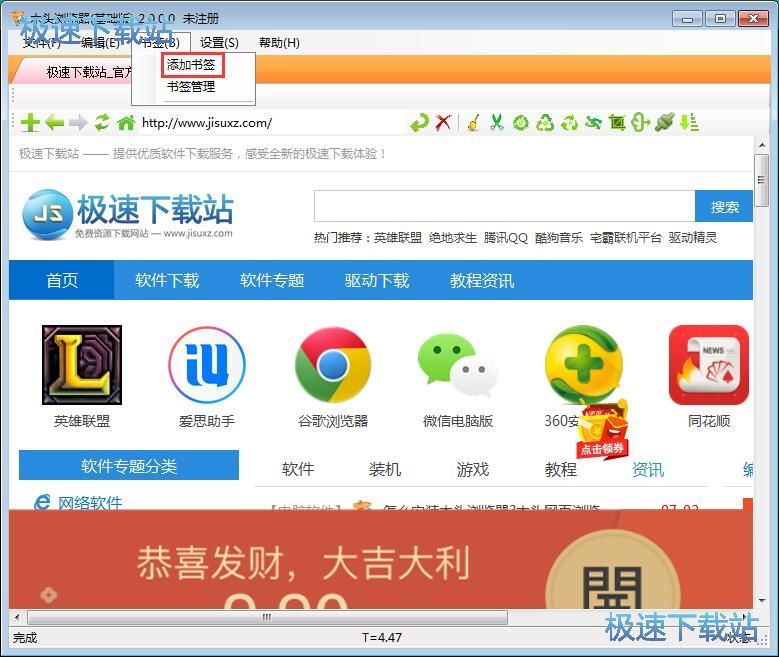This screenshot has width=779, height=657.
Task: Open the 英雄联盟 game icon
Action: point(82,365)
